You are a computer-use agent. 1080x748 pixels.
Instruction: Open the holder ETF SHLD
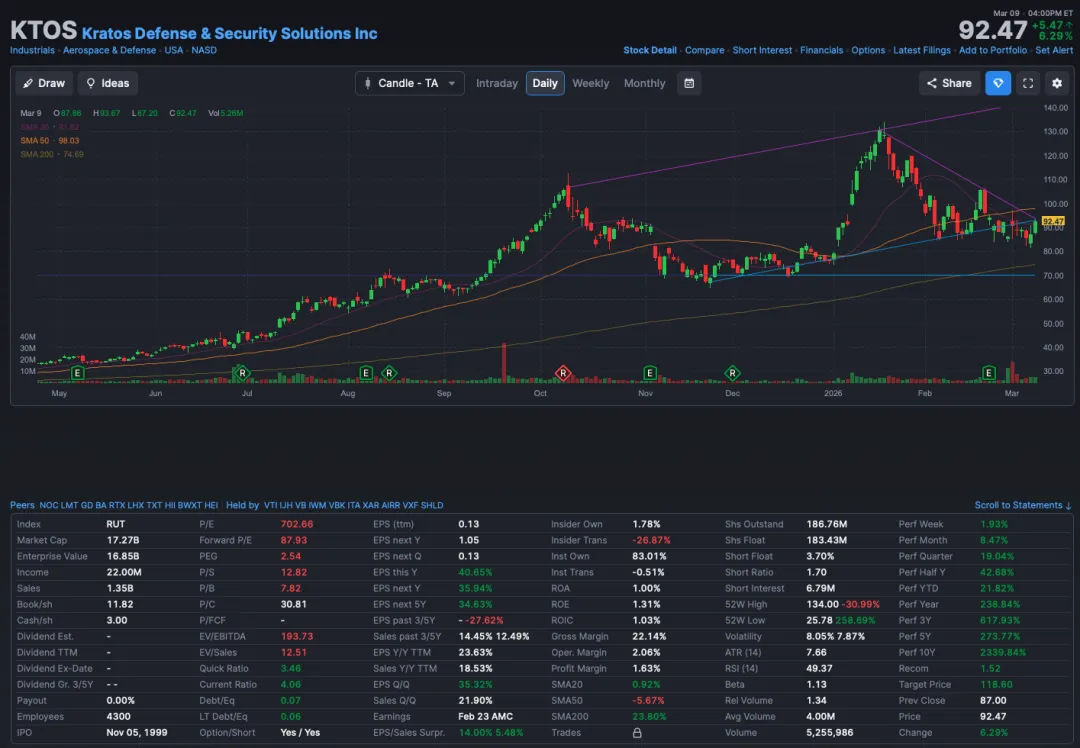coord(432,505)
